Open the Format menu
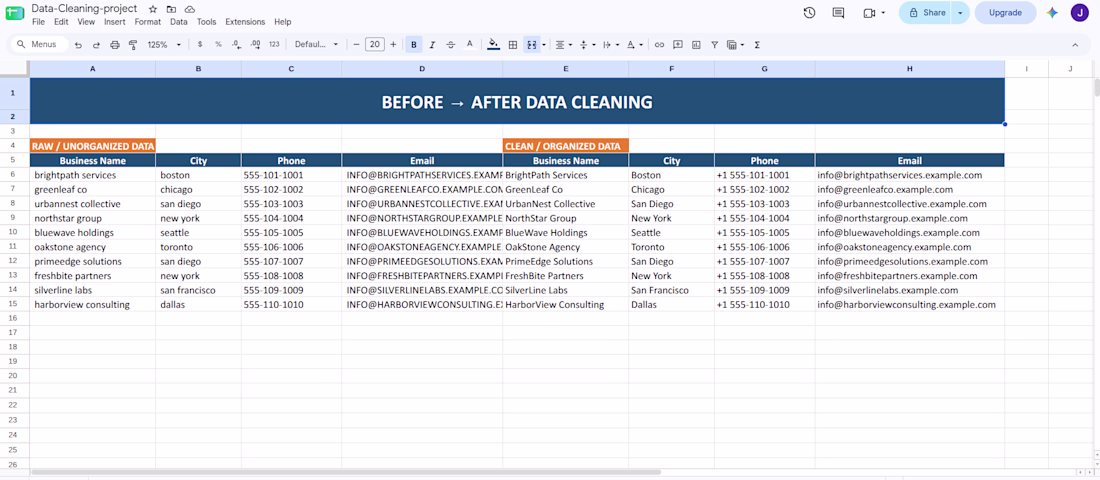Screen dimensions: 1100x480 147,22
